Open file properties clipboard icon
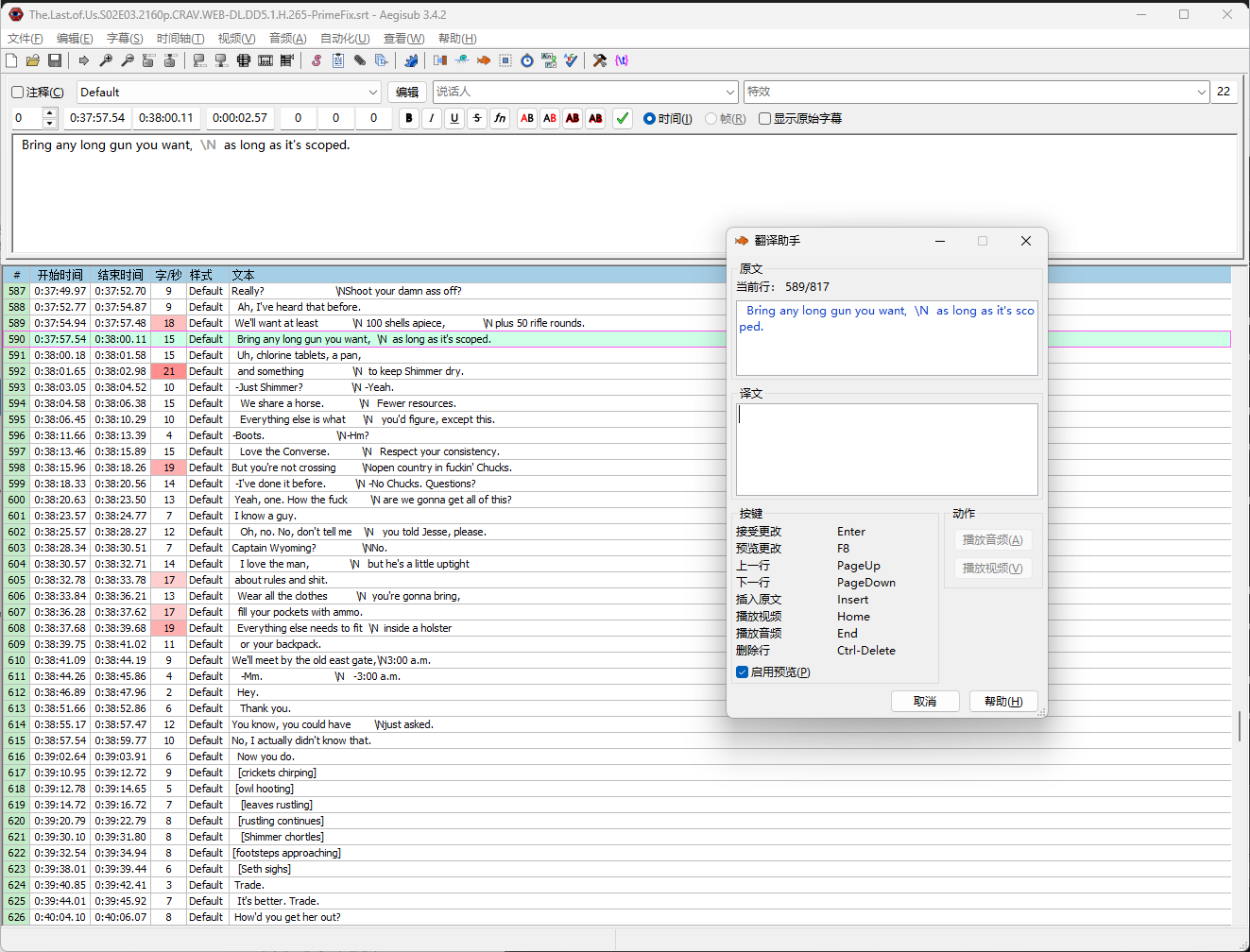Screen dimensions: 1250x952 [338, 60]
